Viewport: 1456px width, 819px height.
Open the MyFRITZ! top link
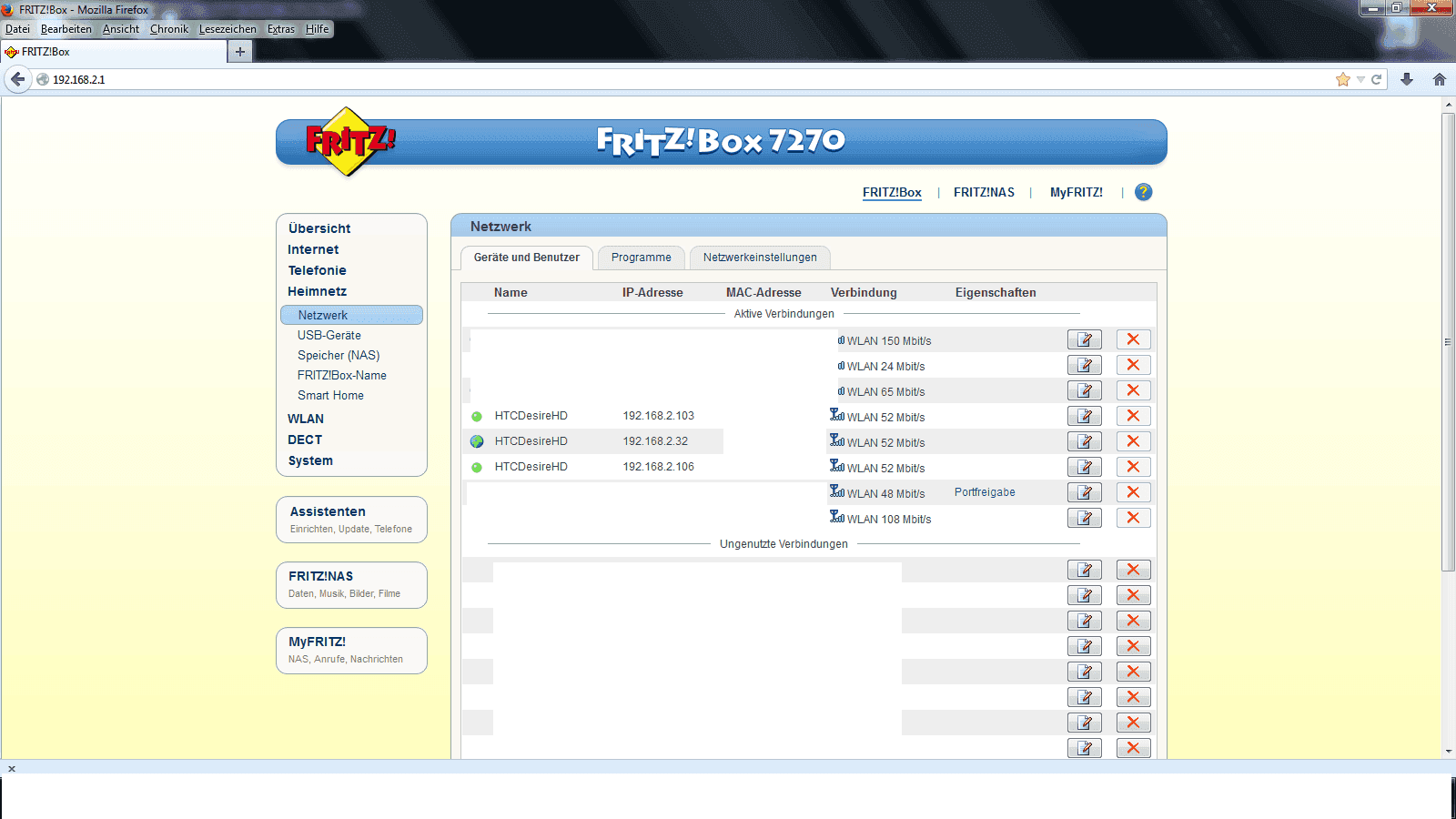click(x=1077, y=192)
